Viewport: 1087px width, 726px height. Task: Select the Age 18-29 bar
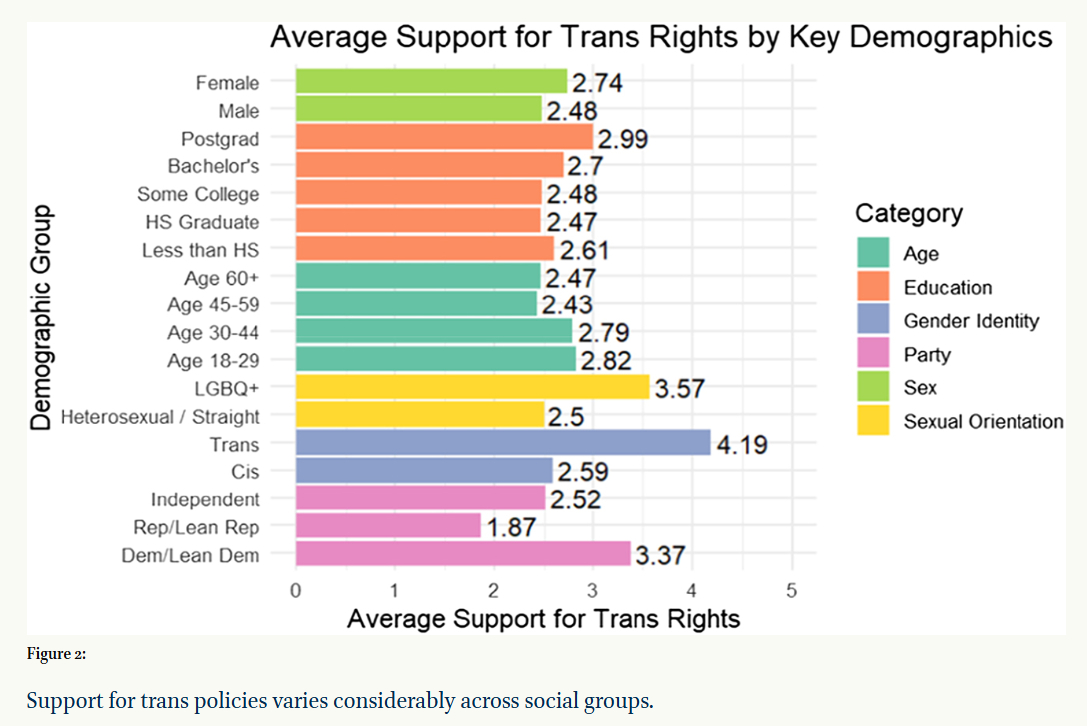click(435, 360)
